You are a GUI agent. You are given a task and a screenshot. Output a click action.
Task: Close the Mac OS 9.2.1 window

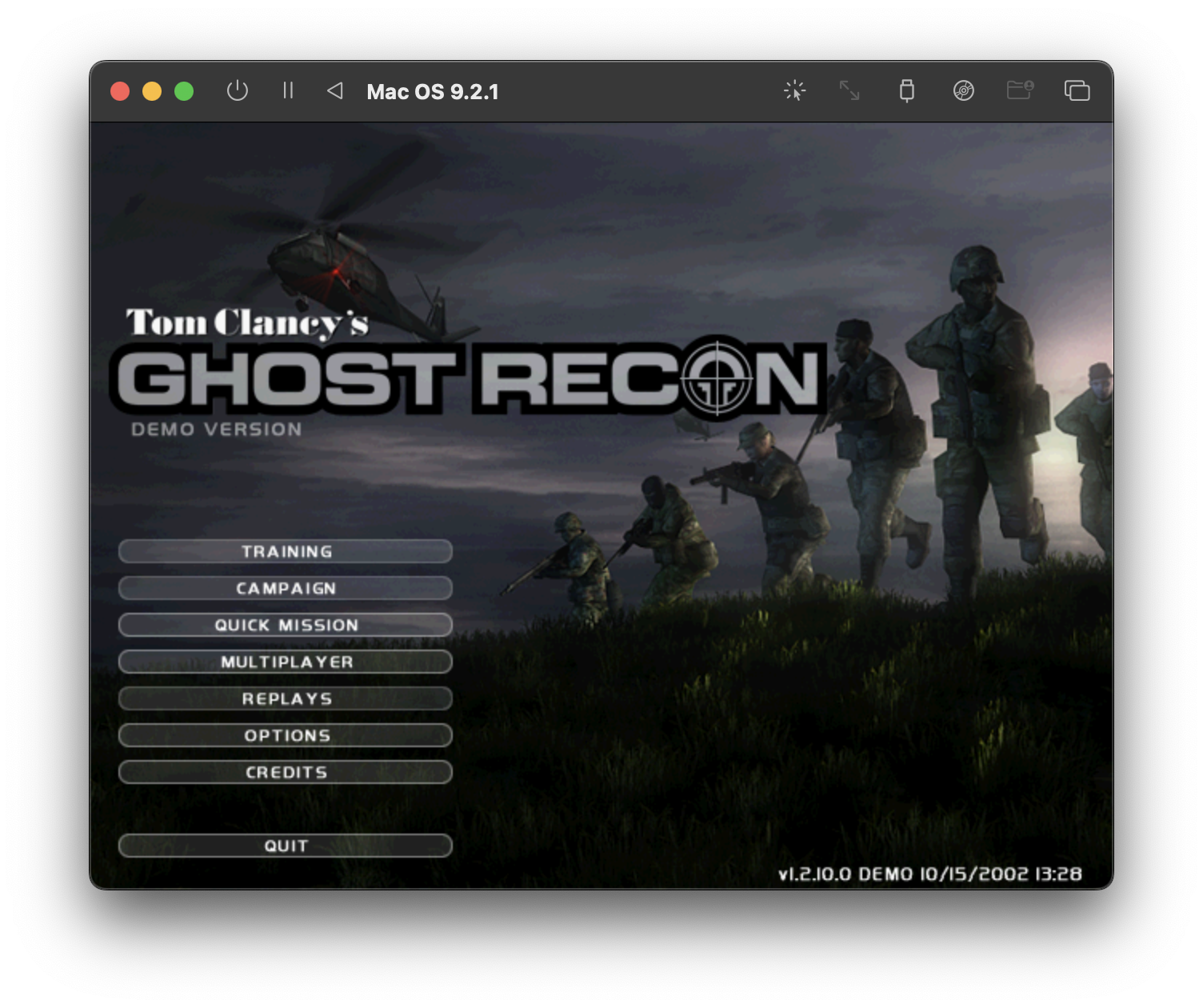coord(120,91)
